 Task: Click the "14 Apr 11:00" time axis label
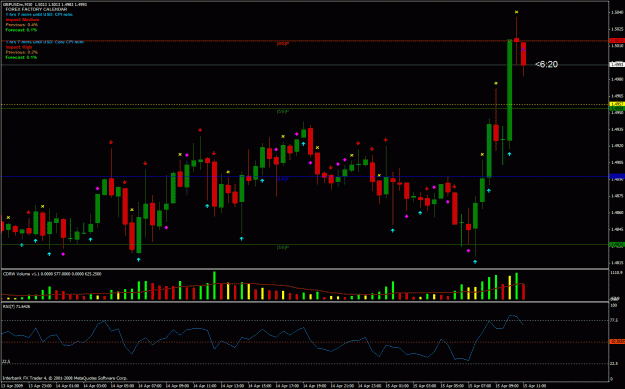coord(204,386)
